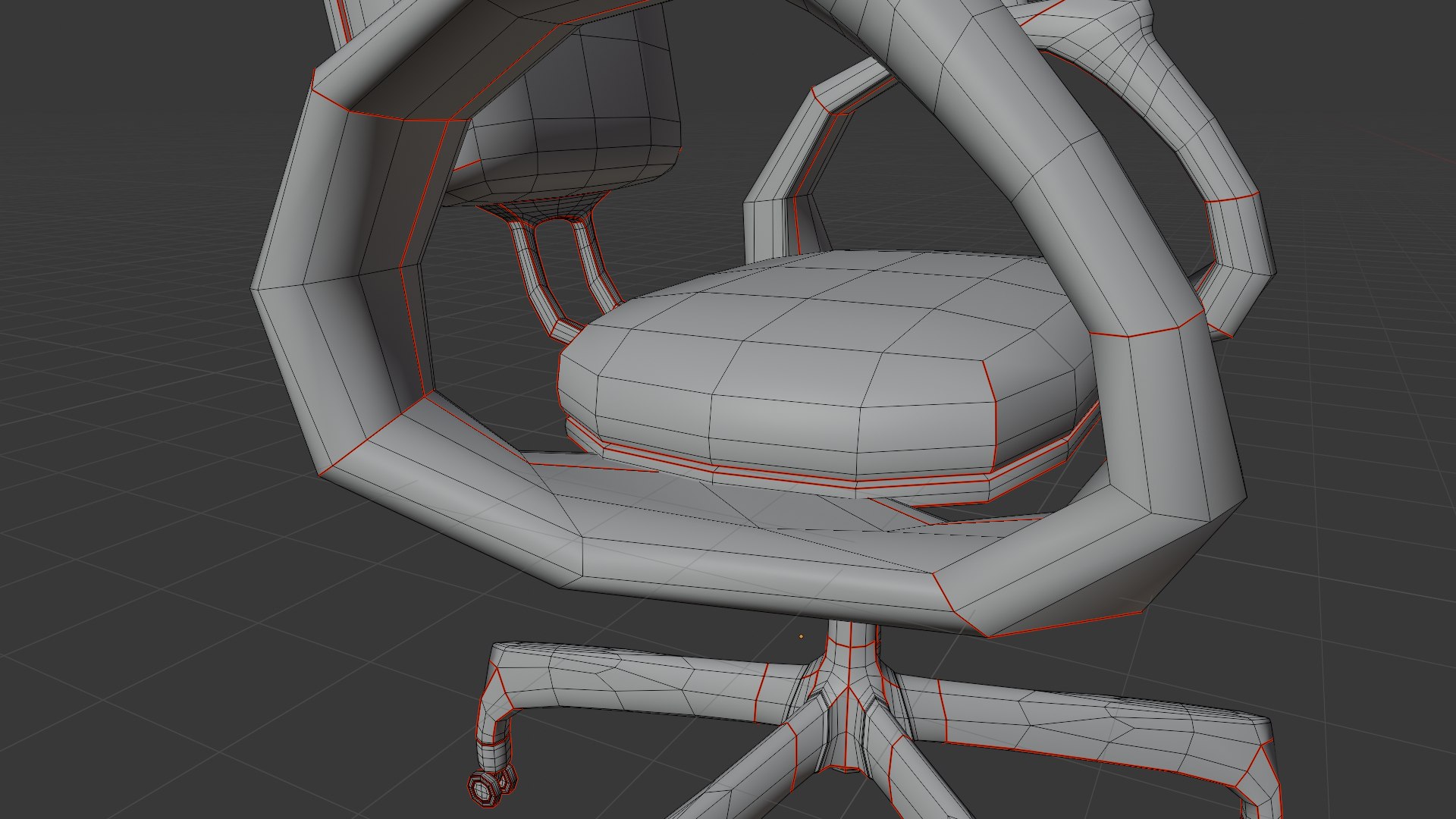Viewport: 1456px width, 819px height.
Task: Select the caster wheel on the left base leg
Action: [x=491, y=786]
